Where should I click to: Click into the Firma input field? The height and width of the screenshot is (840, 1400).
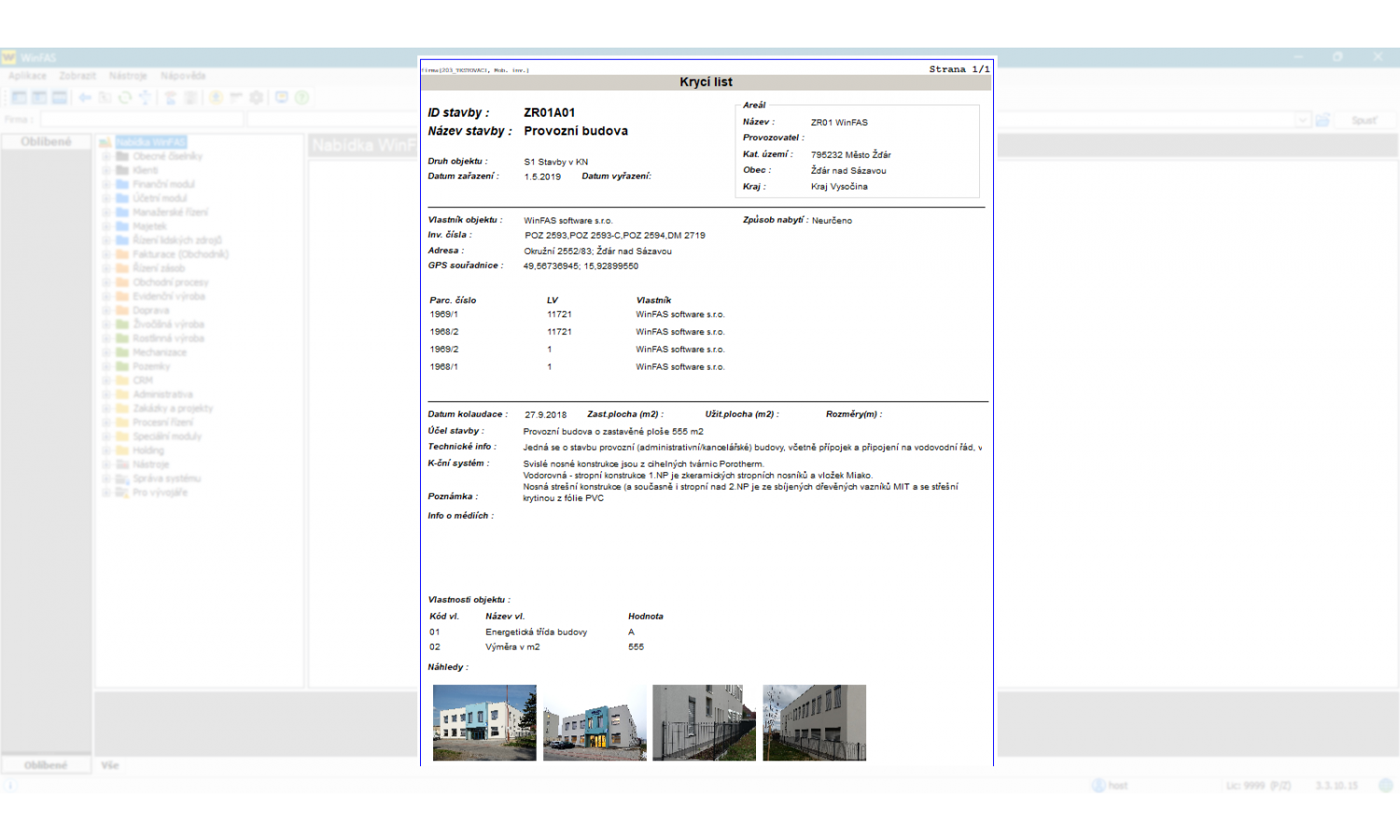click(x=141, y=119)
